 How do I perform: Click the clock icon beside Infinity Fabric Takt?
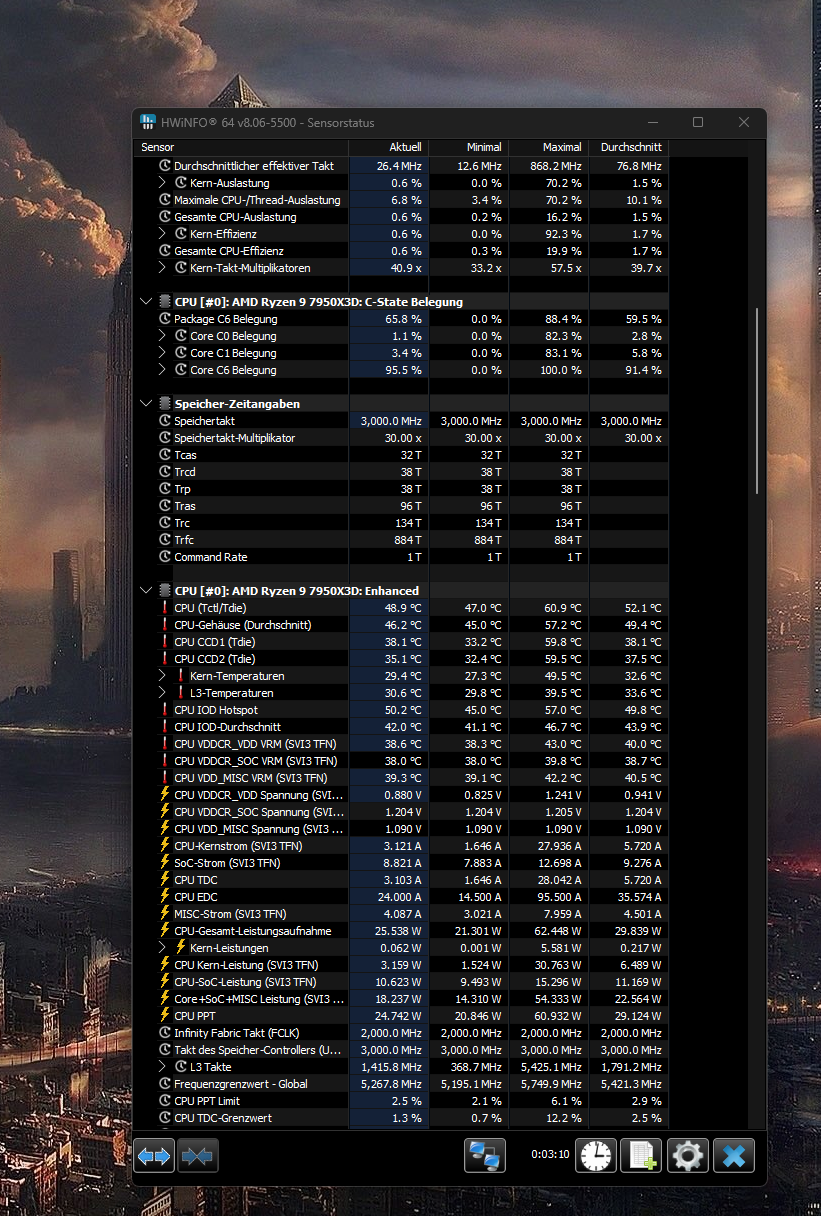click(166, 1033)
